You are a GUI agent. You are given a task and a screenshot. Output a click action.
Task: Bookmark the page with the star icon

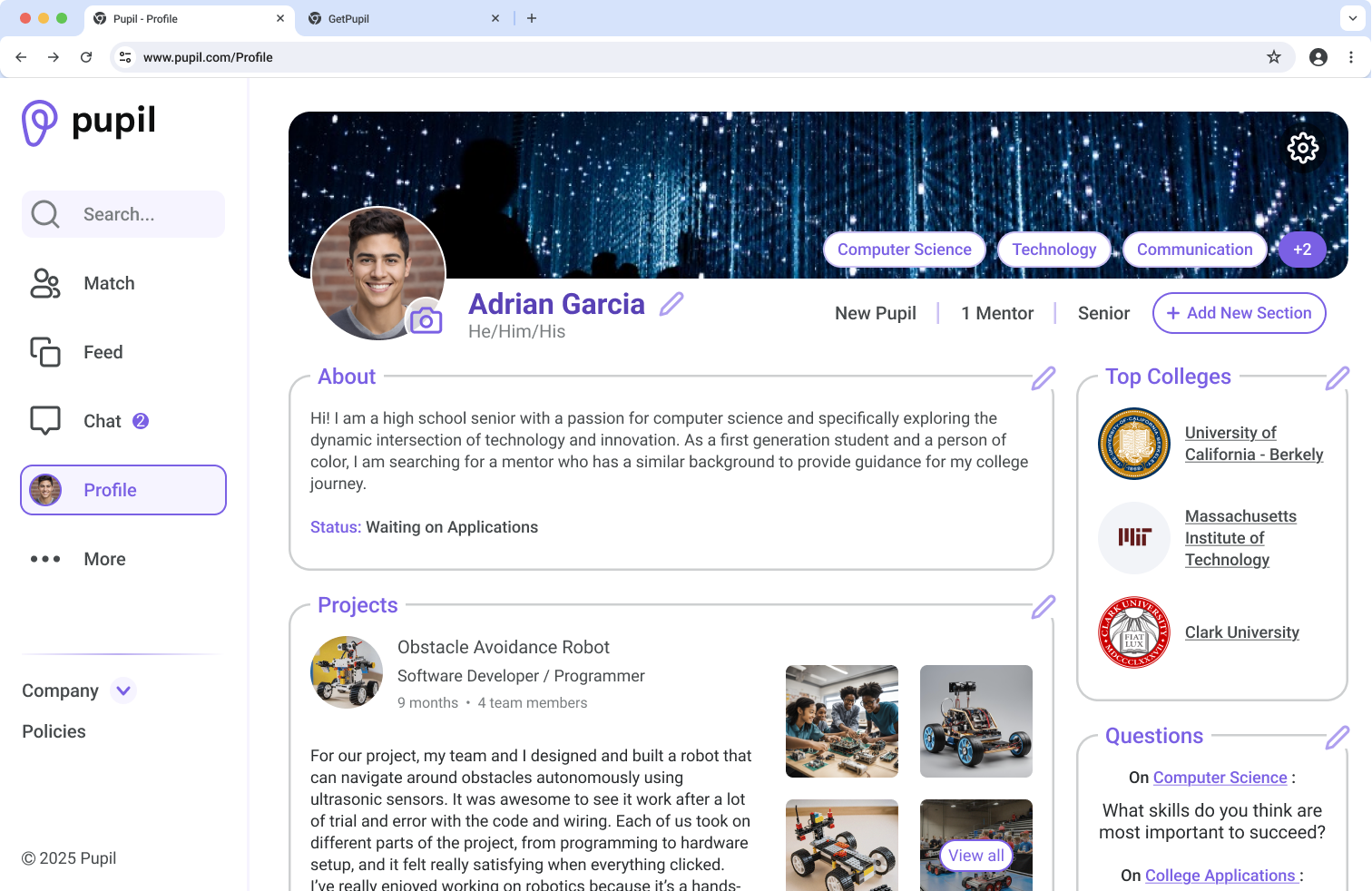pyautogui.click(x=1275, y=56)
